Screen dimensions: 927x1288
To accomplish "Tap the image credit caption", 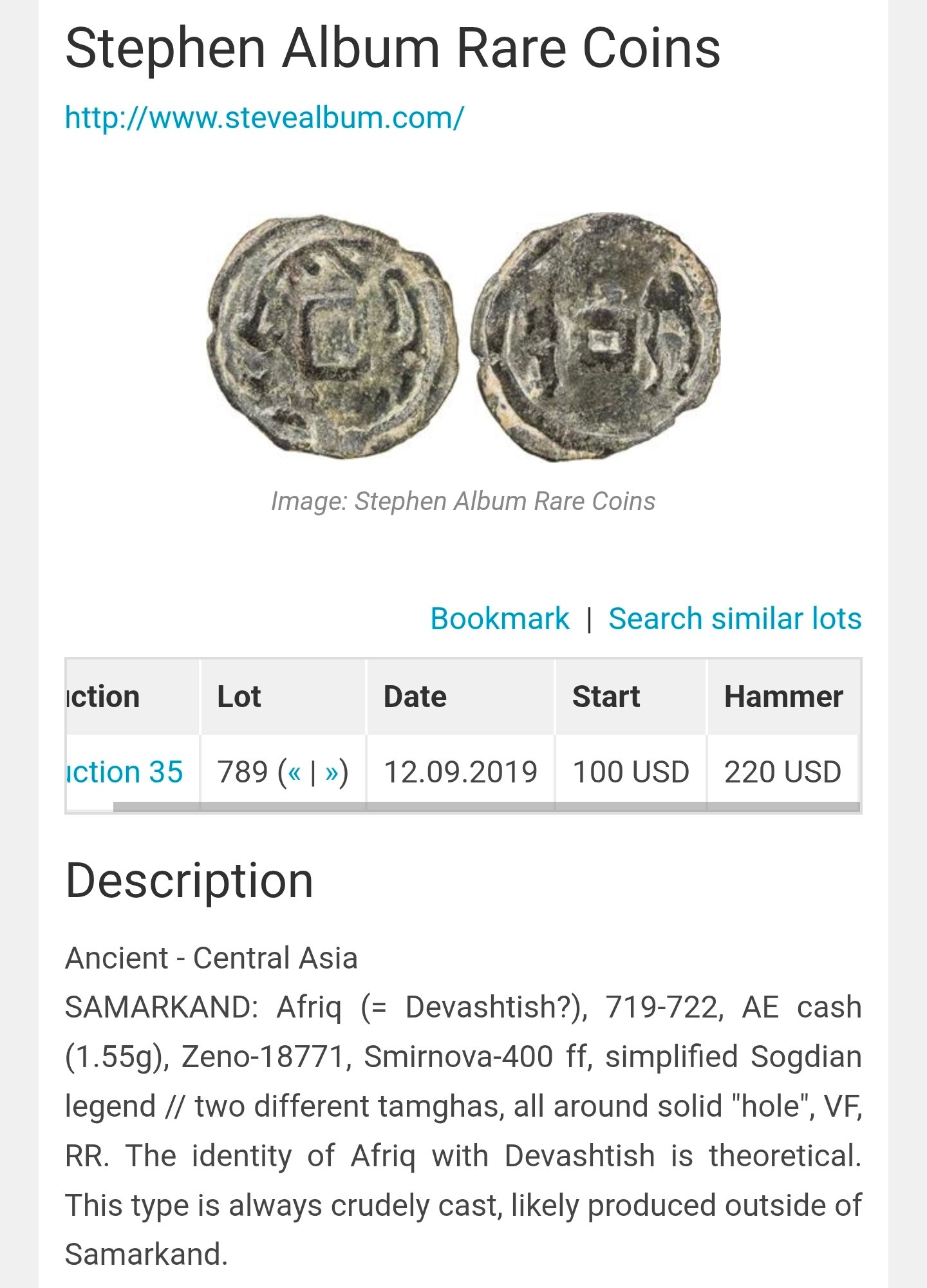I will pos(463,501).
